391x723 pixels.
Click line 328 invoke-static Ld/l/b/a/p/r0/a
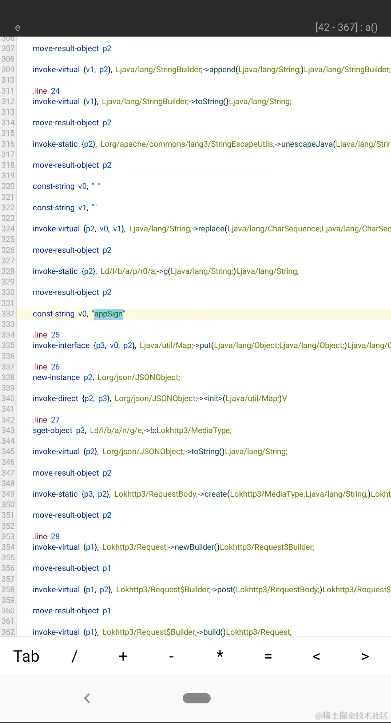[165, 271]
